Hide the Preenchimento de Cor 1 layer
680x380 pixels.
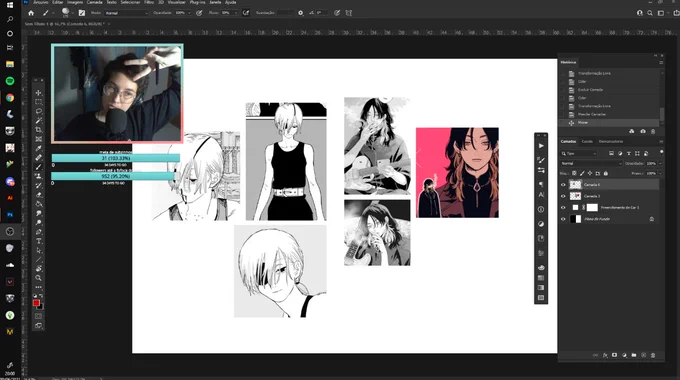tap(563, 207)
